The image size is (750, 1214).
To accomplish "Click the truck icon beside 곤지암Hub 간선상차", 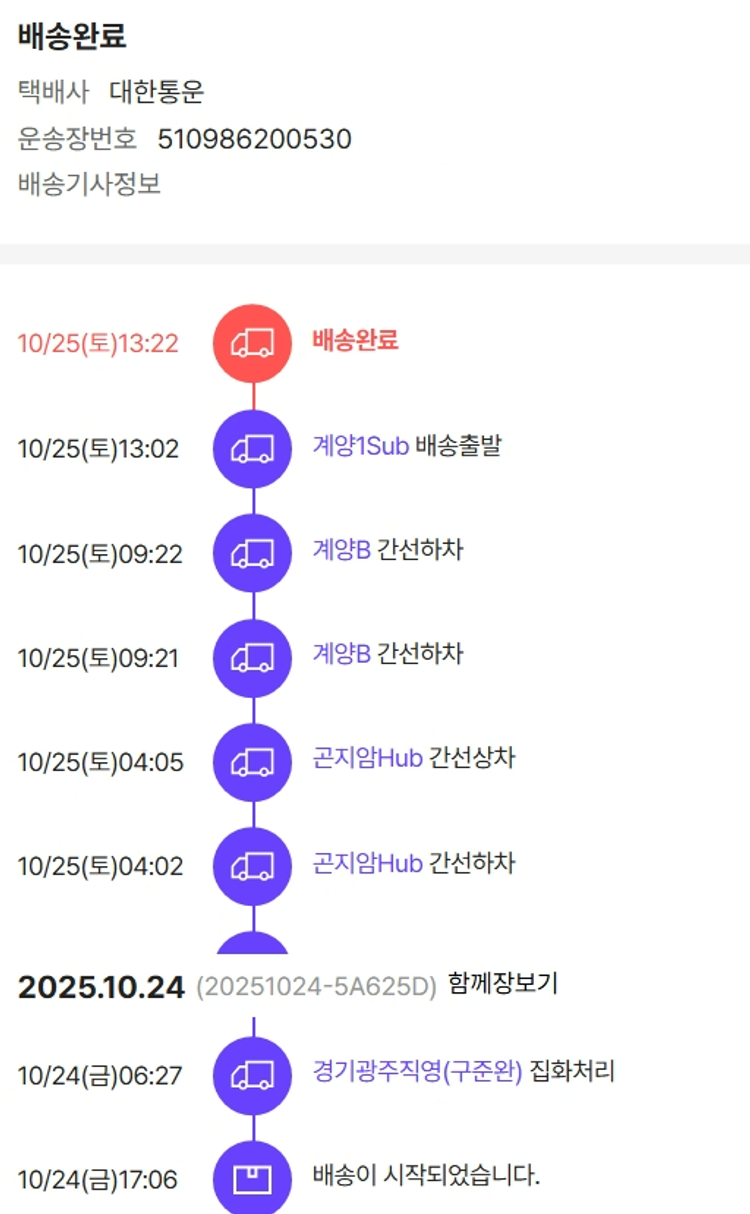I will click(253, 762).
